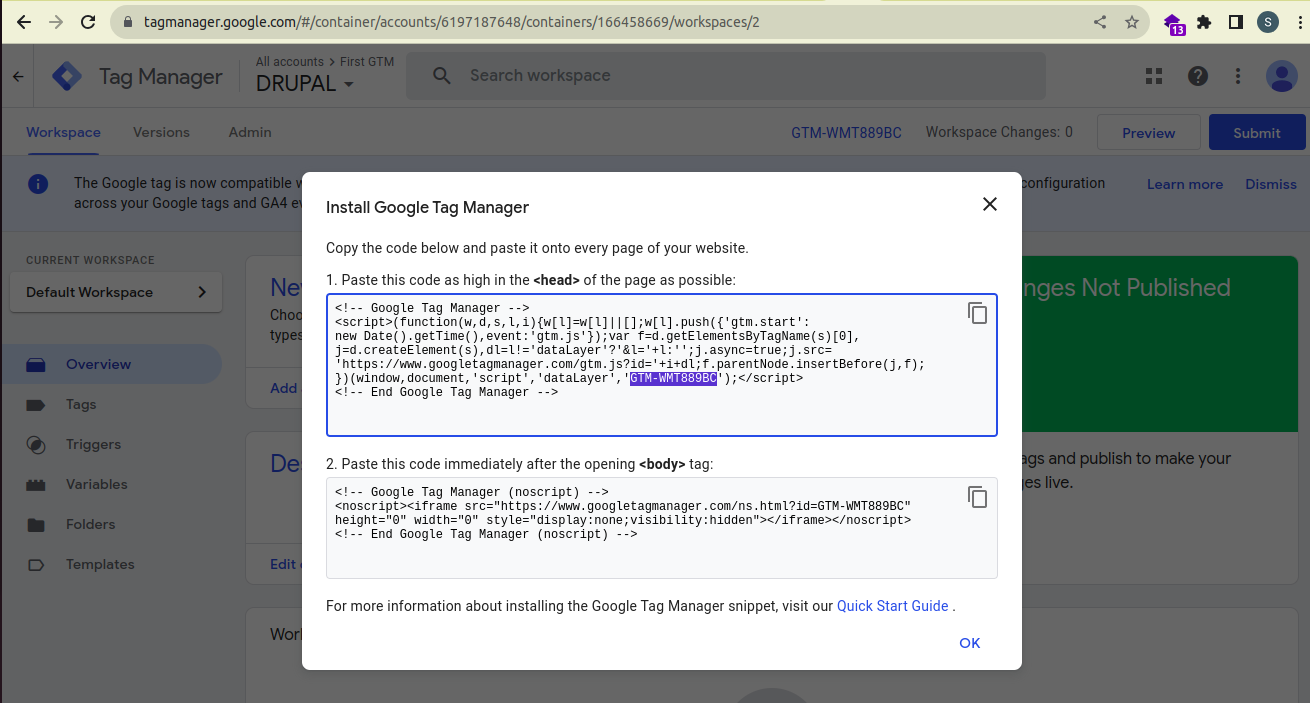Click the banner info icon
Image resolution: width=1310 pixels, height=703 pixels.
point(38,184)
